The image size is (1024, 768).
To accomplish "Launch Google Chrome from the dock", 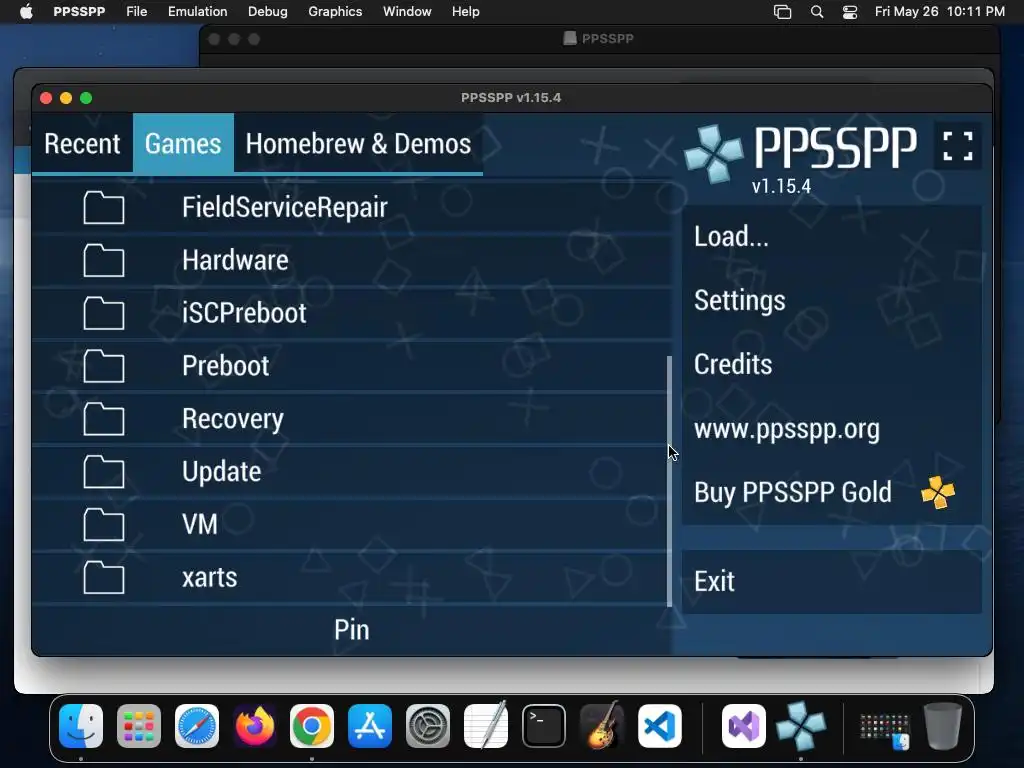I will pos(312,726).
